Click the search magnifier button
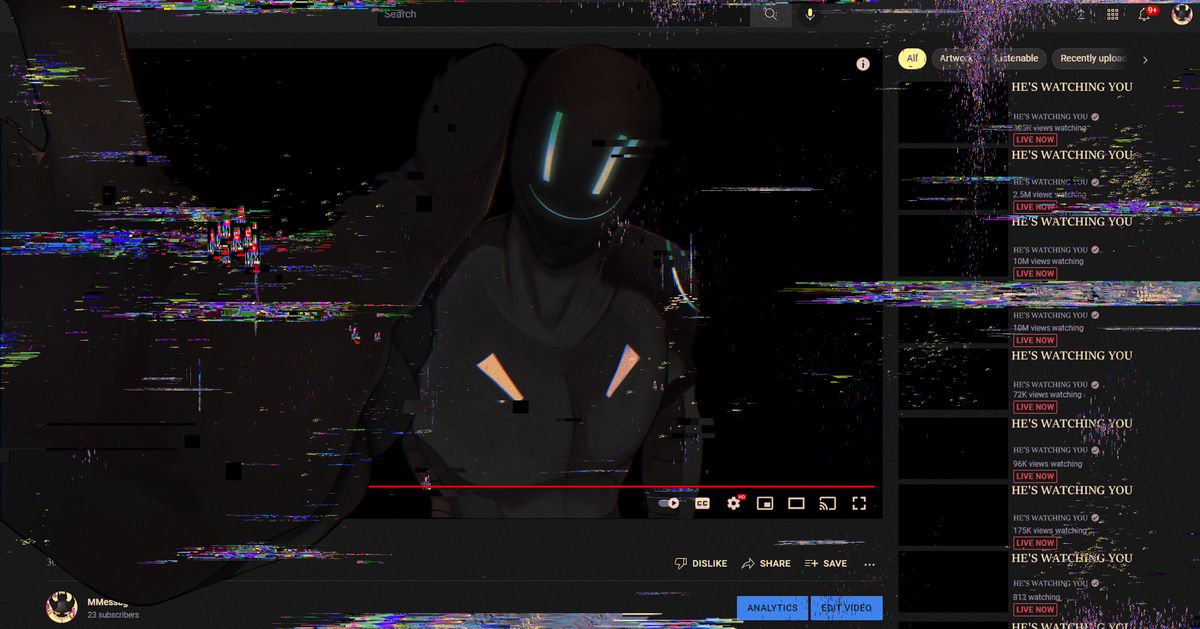1200x629 pixels. click(770, 14)
